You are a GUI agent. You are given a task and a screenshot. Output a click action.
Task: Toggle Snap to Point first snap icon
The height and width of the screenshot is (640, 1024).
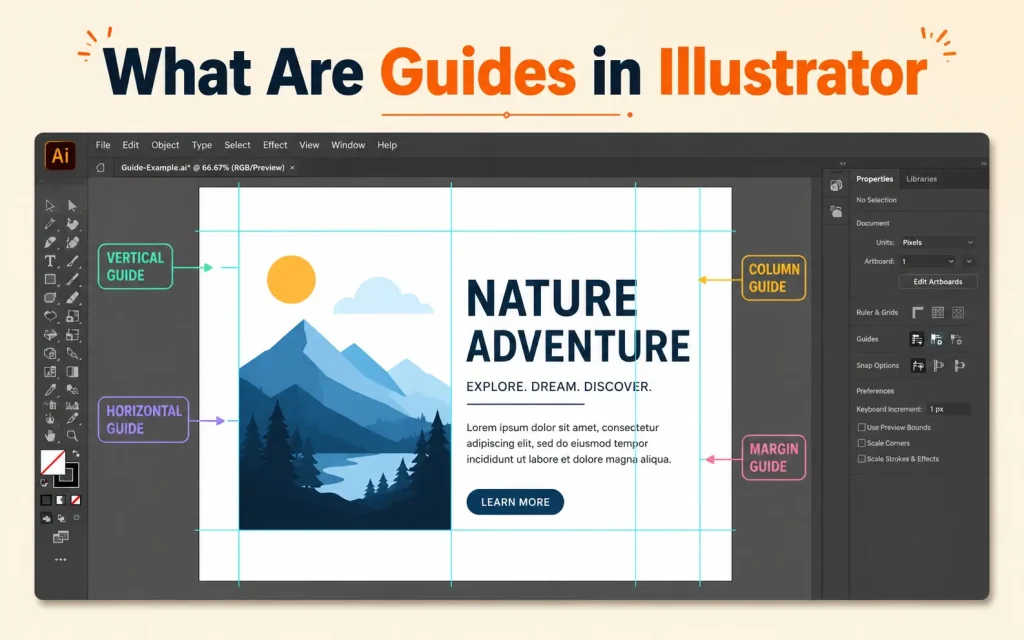point(918,366)
